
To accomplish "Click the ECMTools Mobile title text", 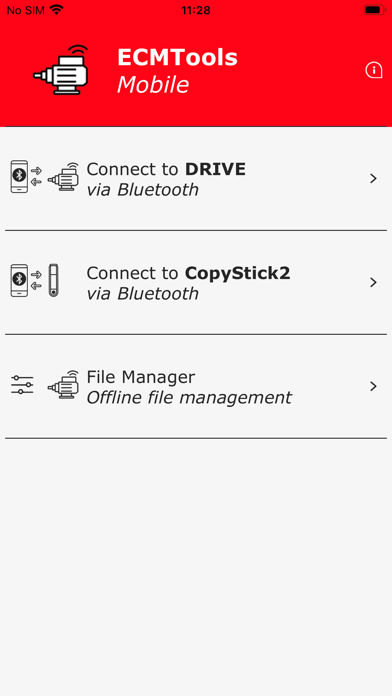I will [x=177, y=71].
